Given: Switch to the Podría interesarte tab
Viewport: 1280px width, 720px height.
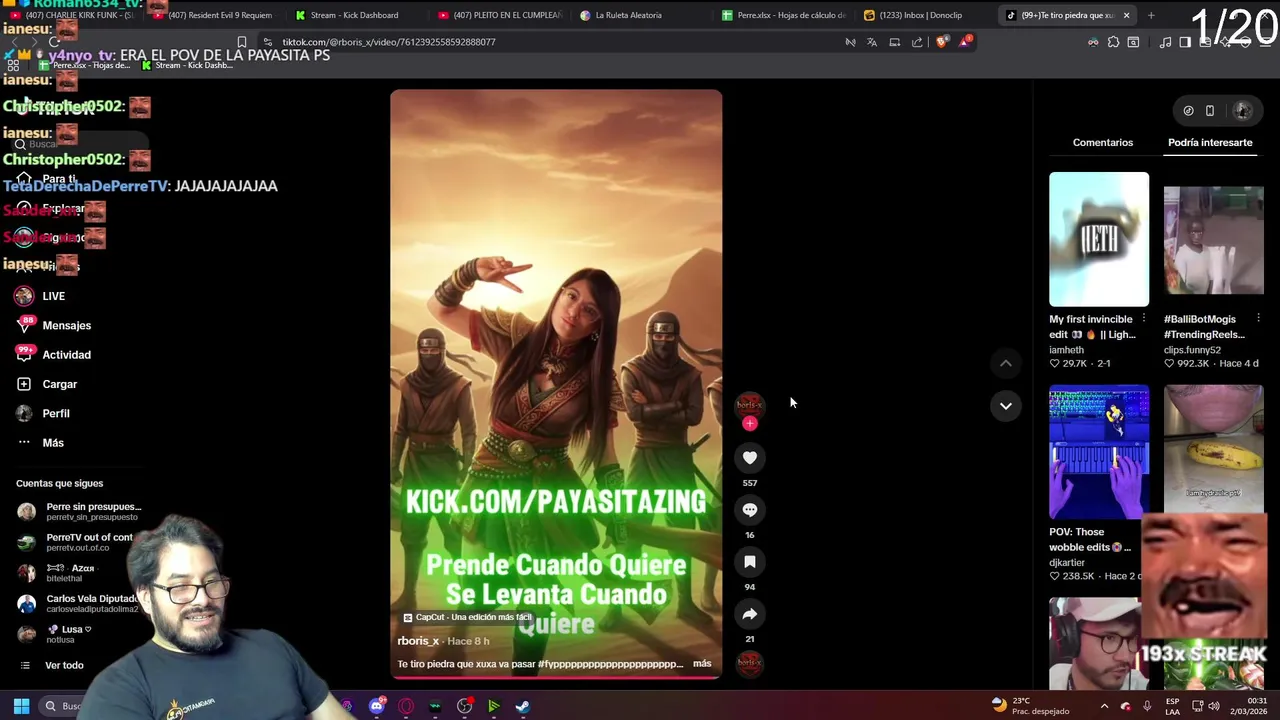Looking at the screenshot, I should pos(1210,142).
